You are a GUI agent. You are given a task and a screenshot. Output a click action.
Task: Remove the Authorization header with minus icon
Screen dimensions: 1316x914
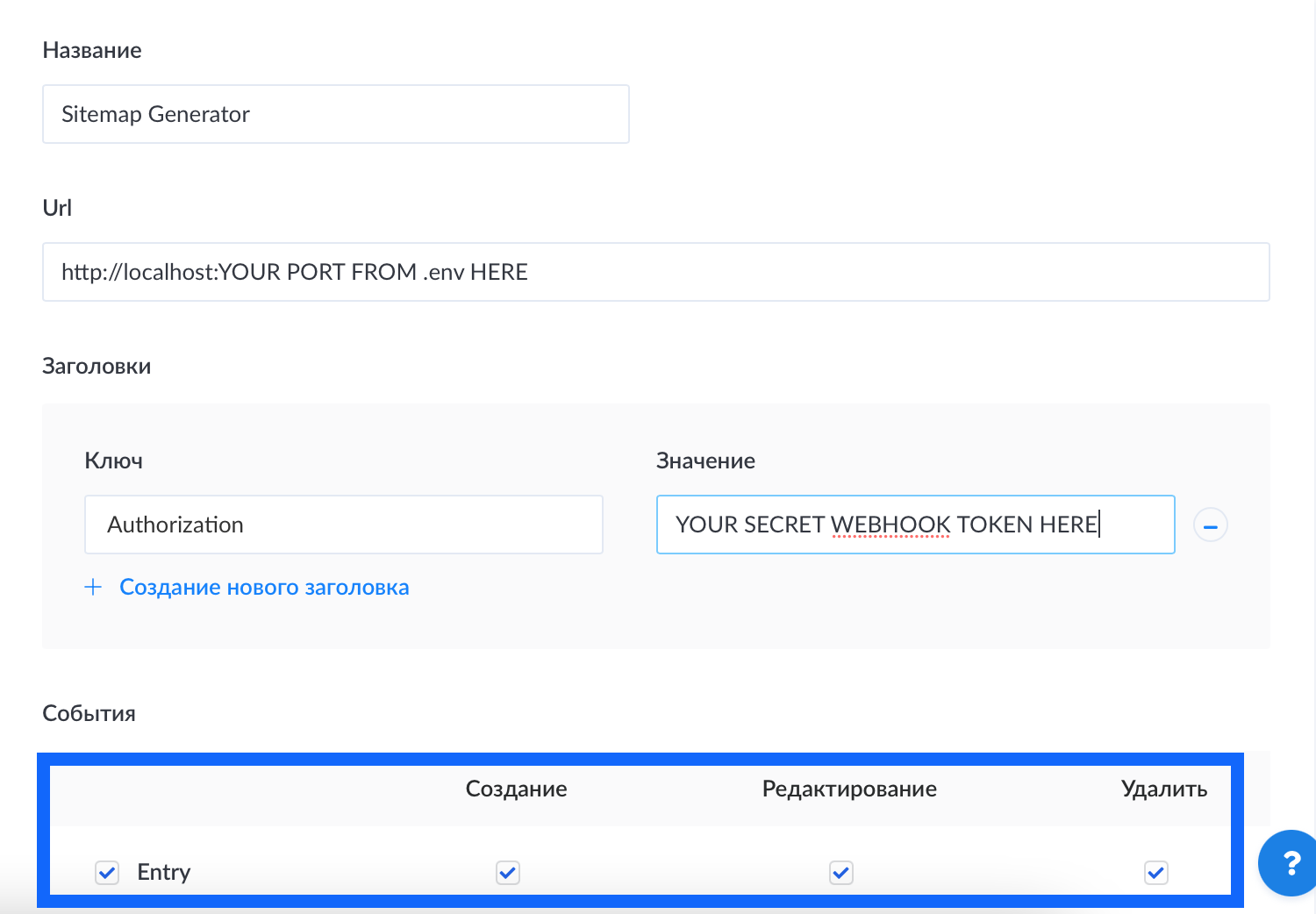(x=1211, y=525)
